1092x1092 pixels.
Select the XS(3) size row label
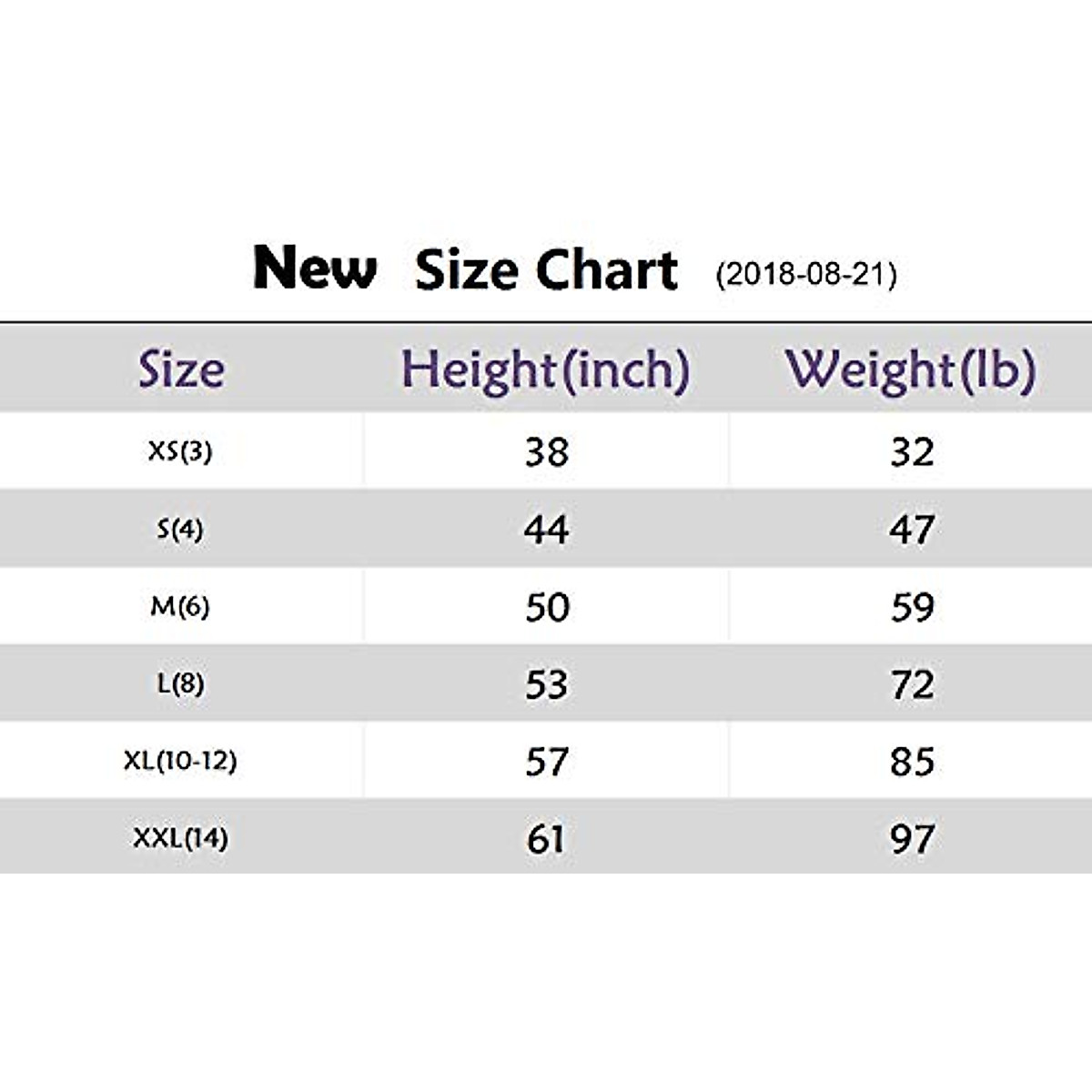pos(180,450)
